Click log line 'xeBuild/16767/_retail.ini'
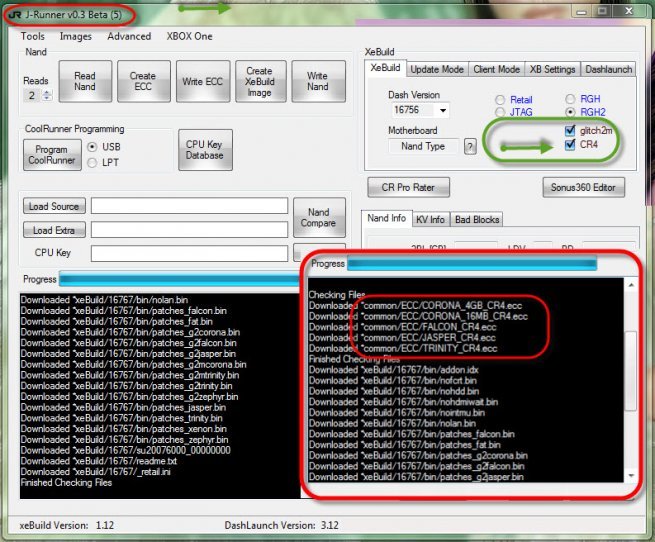The height and width of the screenshot is (542, 655). [x=96, y=472]
